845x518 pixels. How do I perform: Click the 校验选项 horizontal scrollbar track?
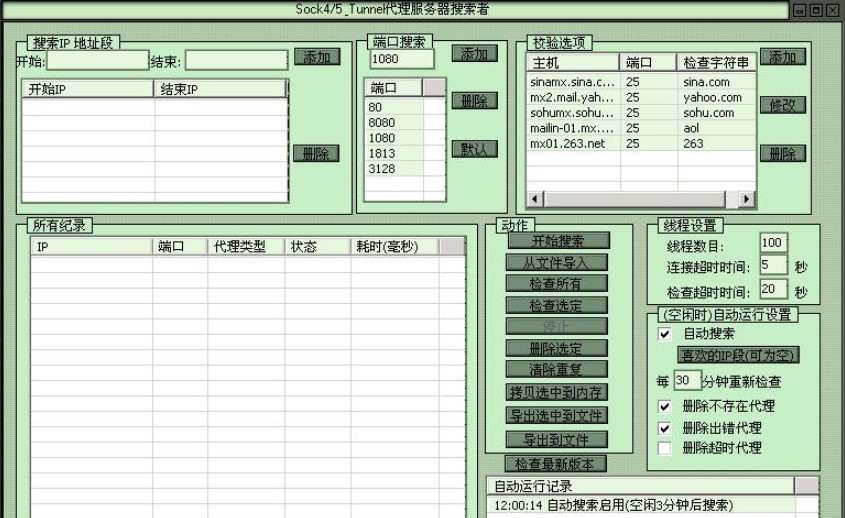[732, 199]
